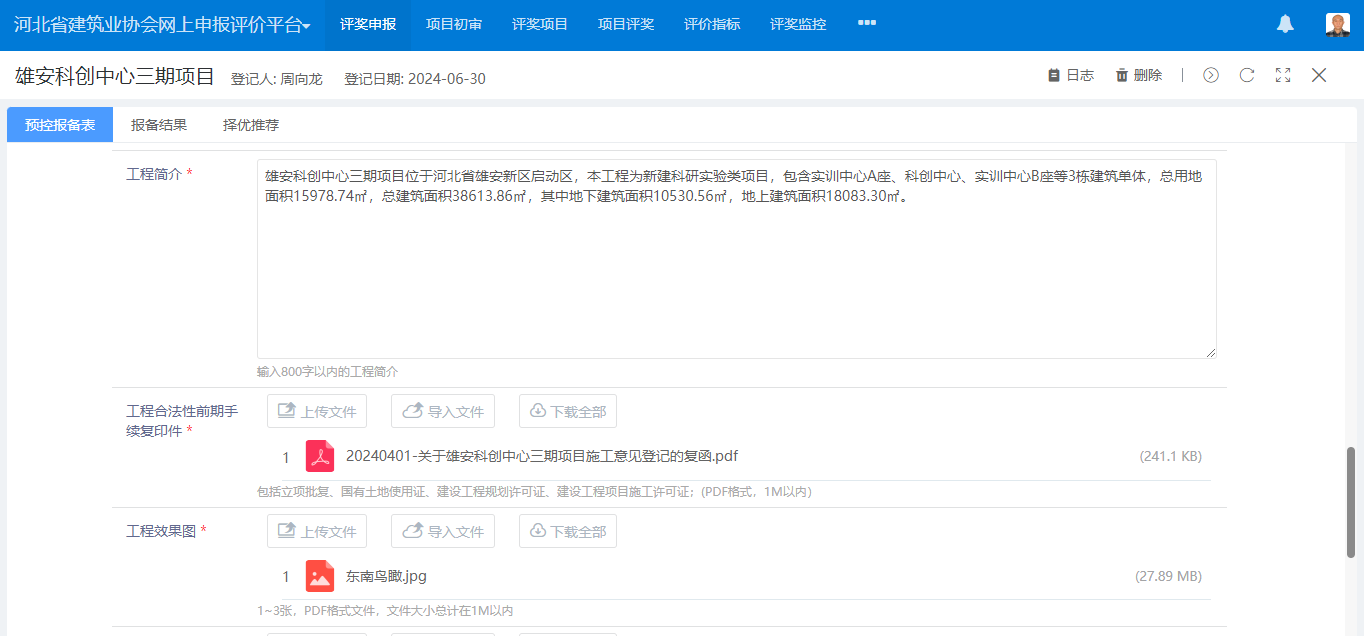Open the 项目初审 menu item
The height and width of the screenshot is (636, 1364).
click(454, 25)
